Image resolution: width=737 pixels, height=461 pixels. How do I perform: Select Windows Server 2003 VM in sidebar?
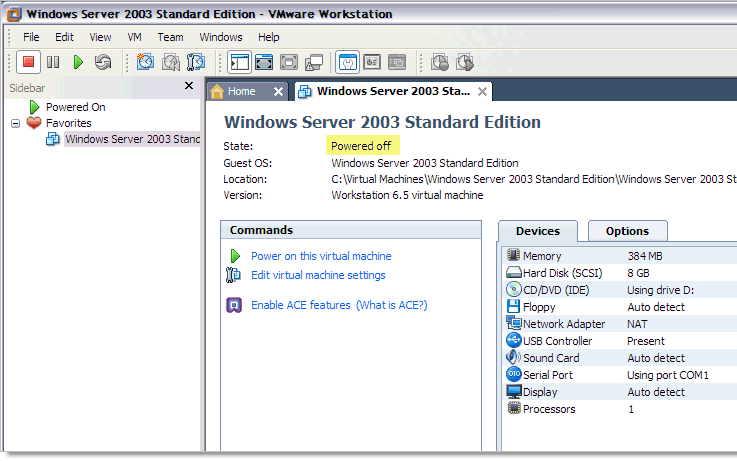[132, 139]
